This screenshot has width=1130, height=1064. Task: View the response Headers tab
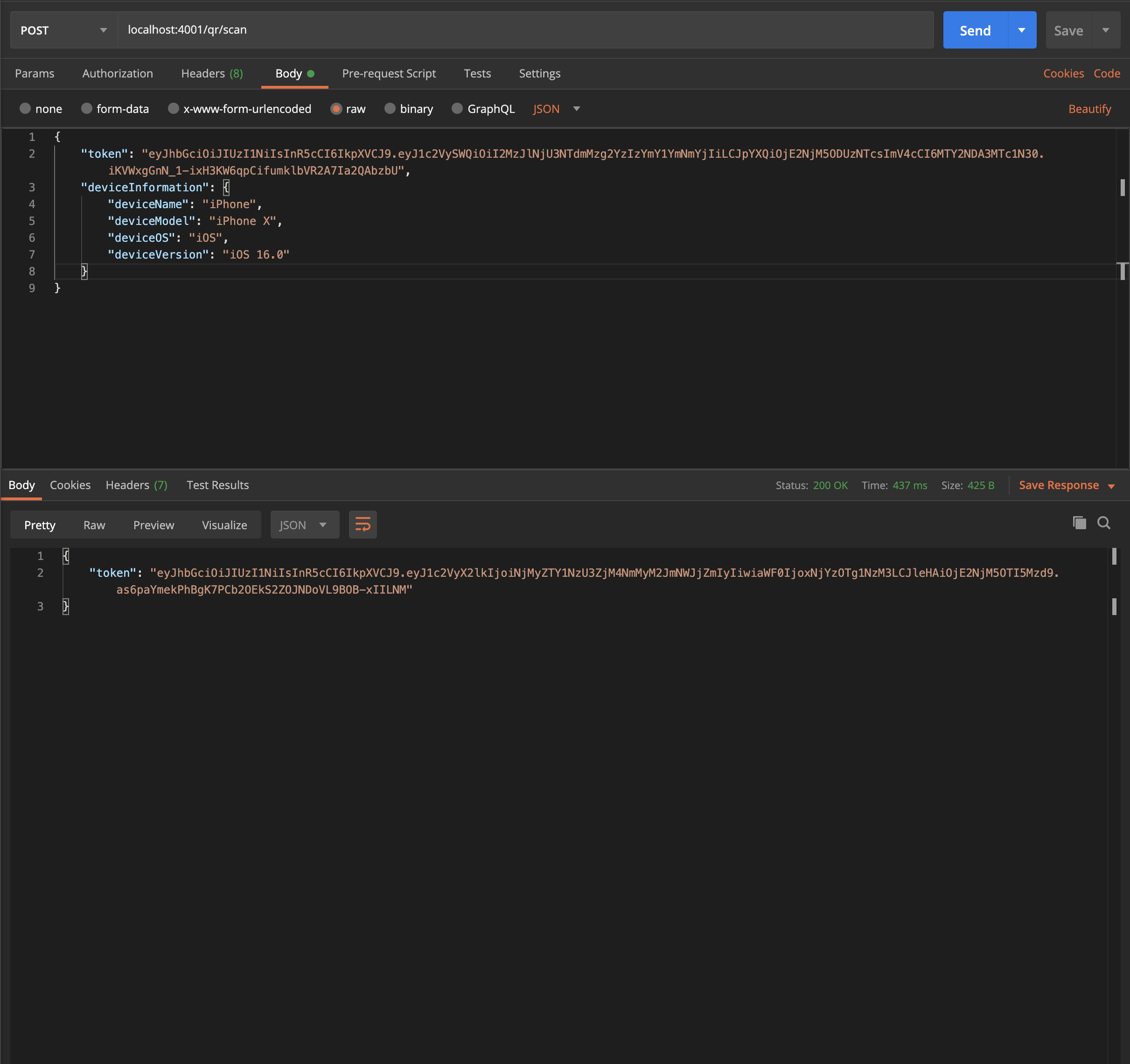[x=136, y=485]
